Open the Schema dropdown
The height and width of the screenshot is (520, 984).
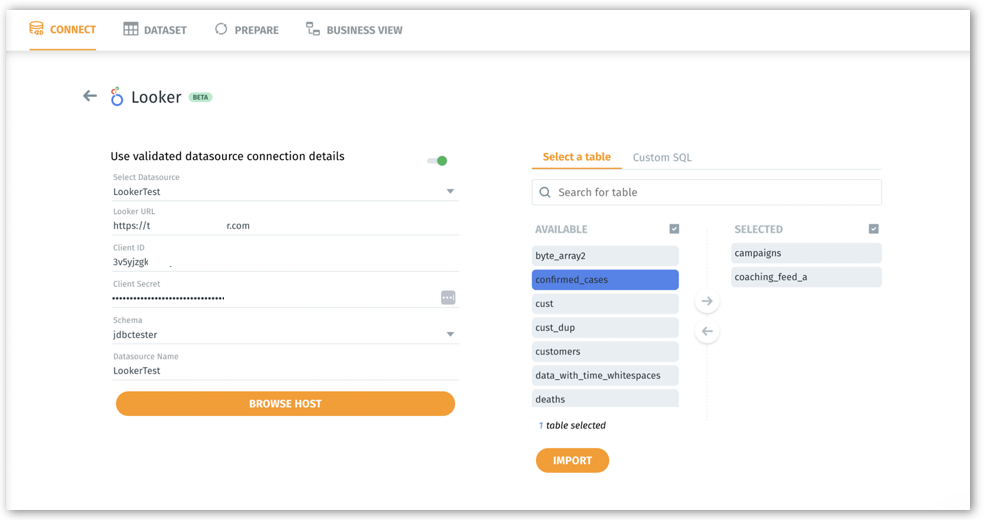point(449,334)
